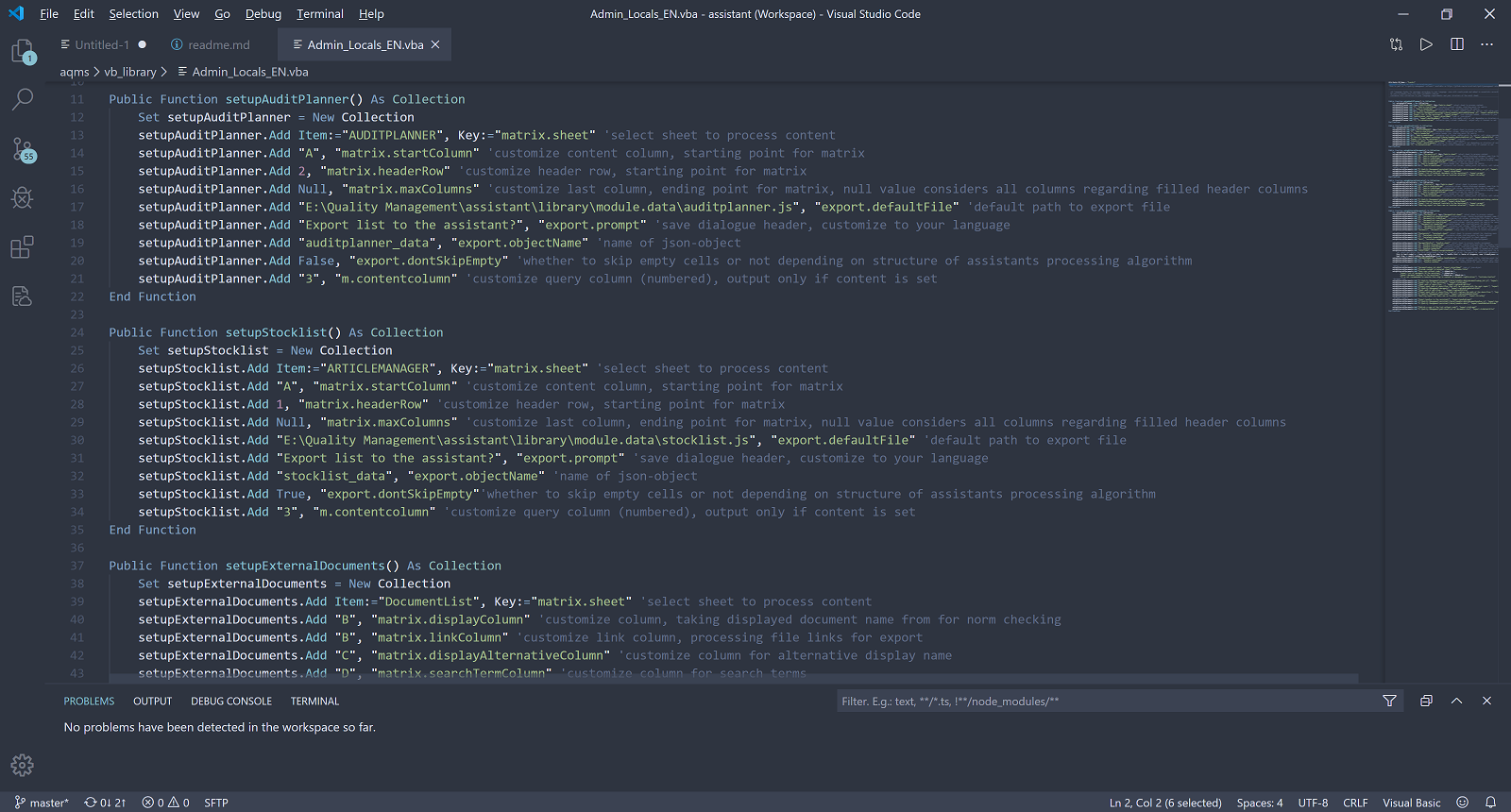Switch to the Untitled-1 tab
Screen dimensions: 1511x812
[101, 44]
